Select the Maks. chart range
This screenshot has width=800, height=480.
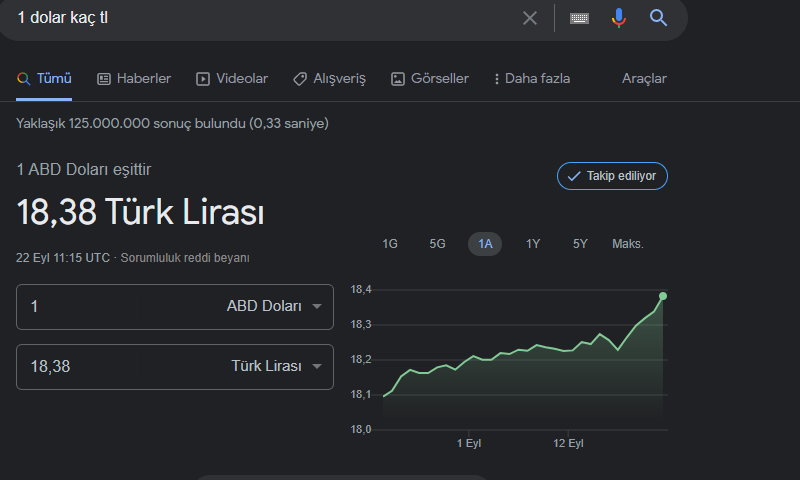point(628,244)
